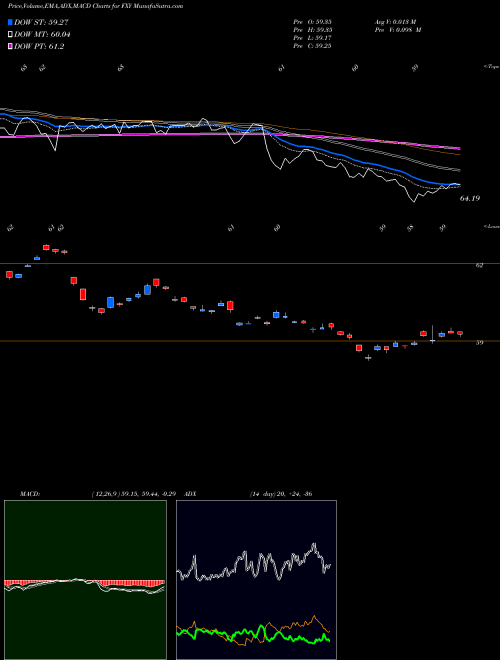Click the 'Pre V: 0.098 M' volume text

pyautogui.click(x=398, y=30)
